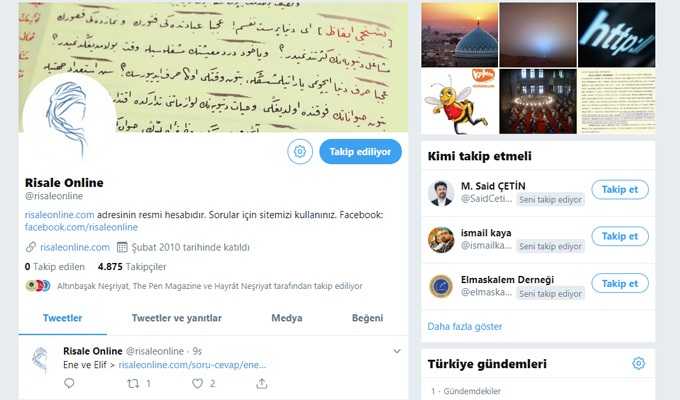The height and width of the screenshot is (400, 680).
Task: Open profile settings gear next to Takip ediliyor
Action: pos(300,151)
